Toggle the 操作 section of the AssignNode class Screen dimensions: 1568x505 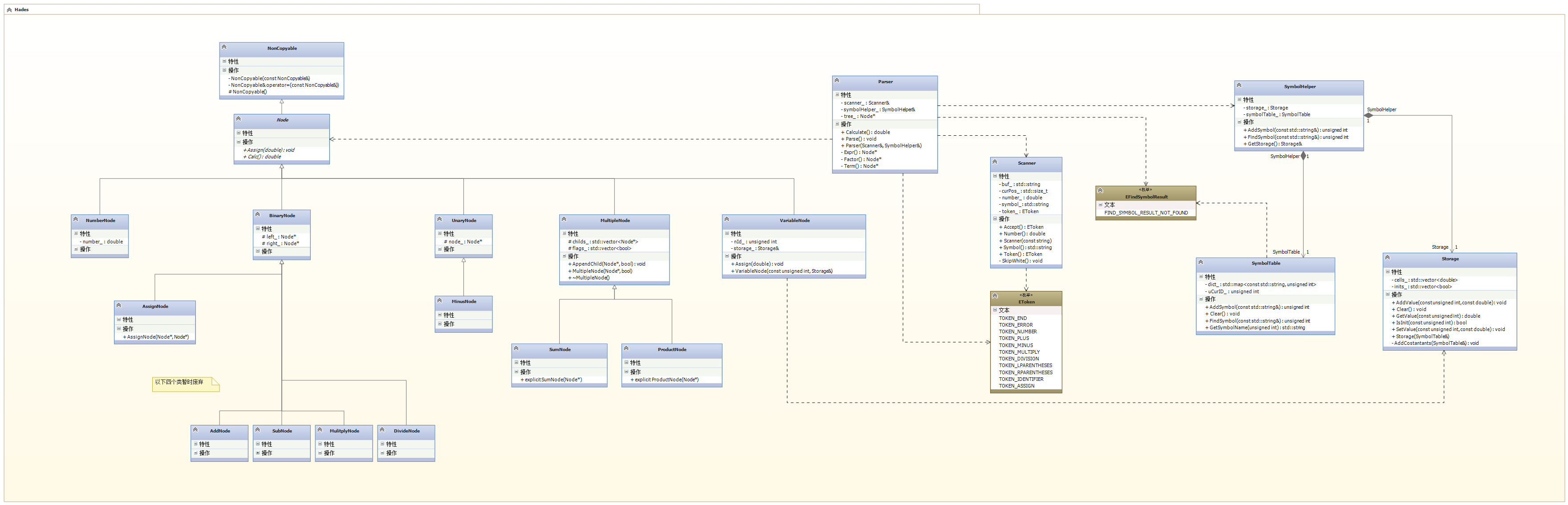point(119,328)
